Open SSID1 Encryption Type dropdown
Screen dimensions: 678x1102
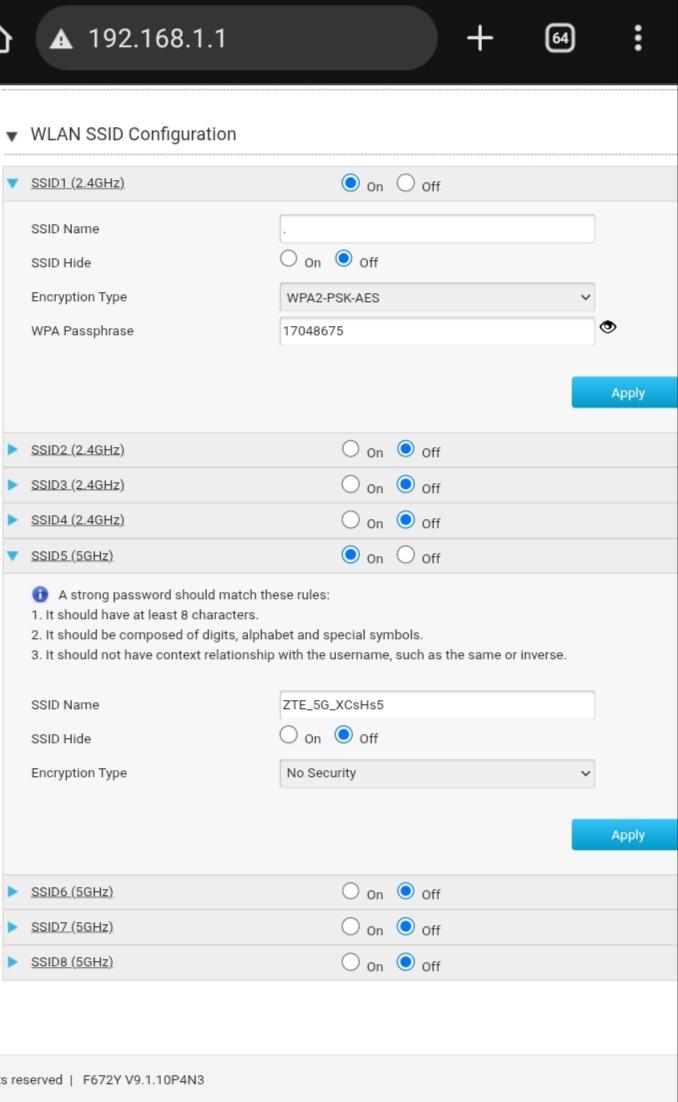437,297
